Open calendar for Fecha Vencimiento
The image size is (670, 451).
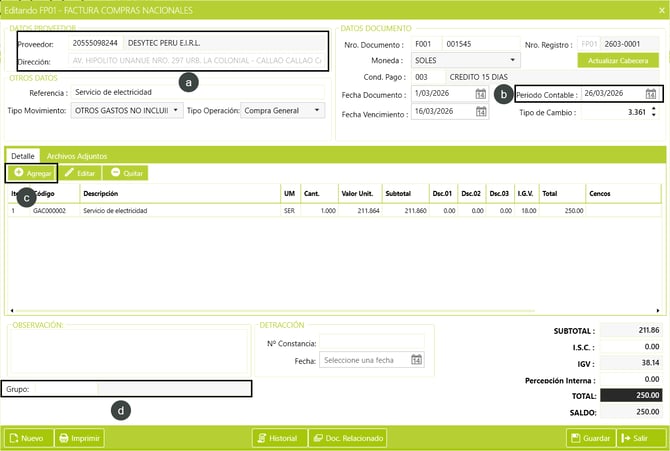481,114
